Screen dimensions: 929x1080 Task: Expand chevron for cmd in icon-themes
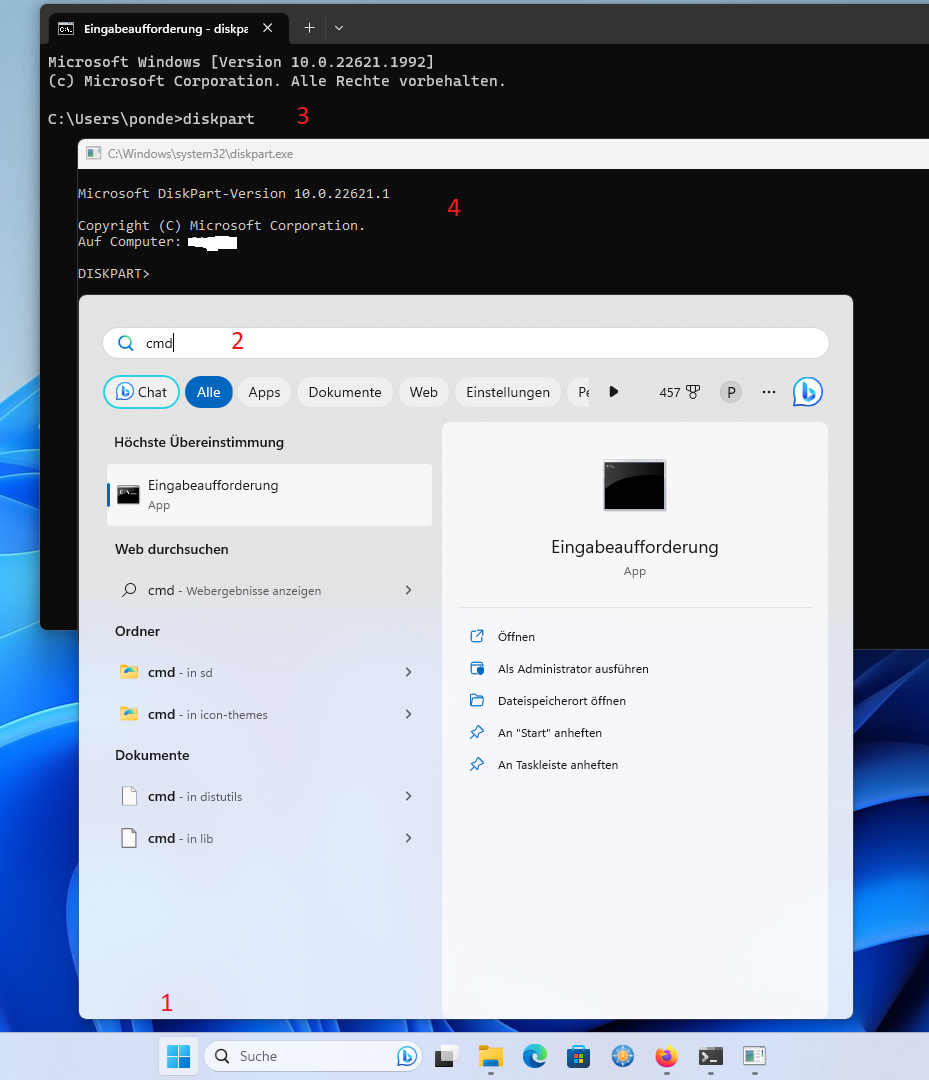click(x=408, y=714)
